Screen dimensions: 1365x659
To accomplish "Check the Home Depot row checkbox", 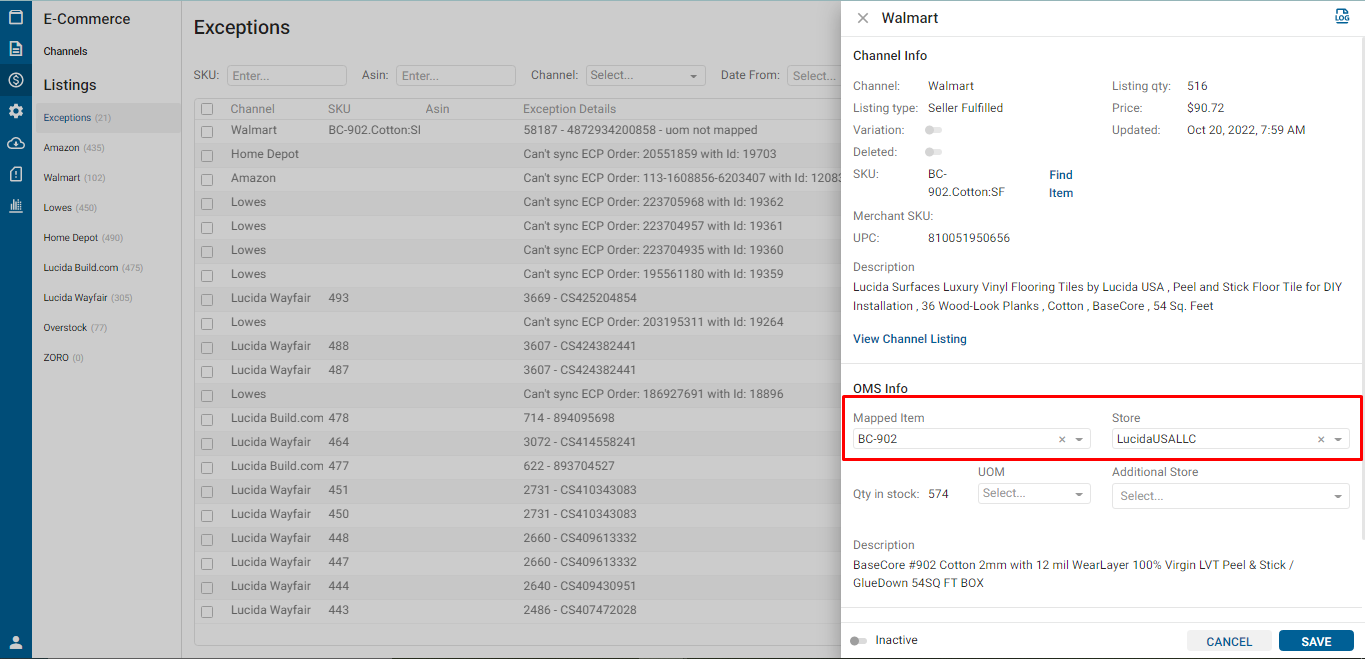I will [x=207, y=155].
